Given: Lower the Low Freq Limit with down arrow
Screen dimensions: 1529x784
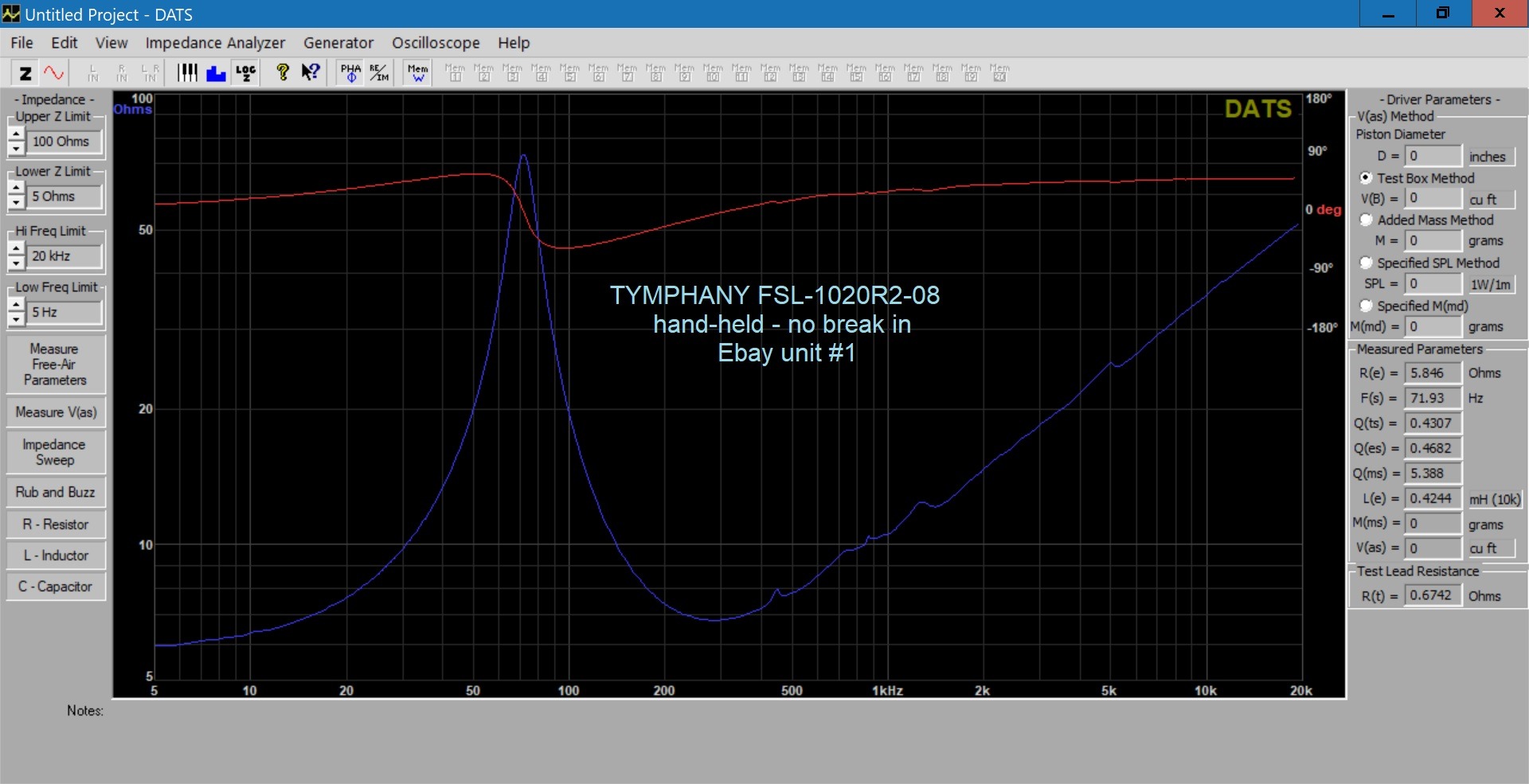Looking at the screenshot, I should (x=16, y=320).
